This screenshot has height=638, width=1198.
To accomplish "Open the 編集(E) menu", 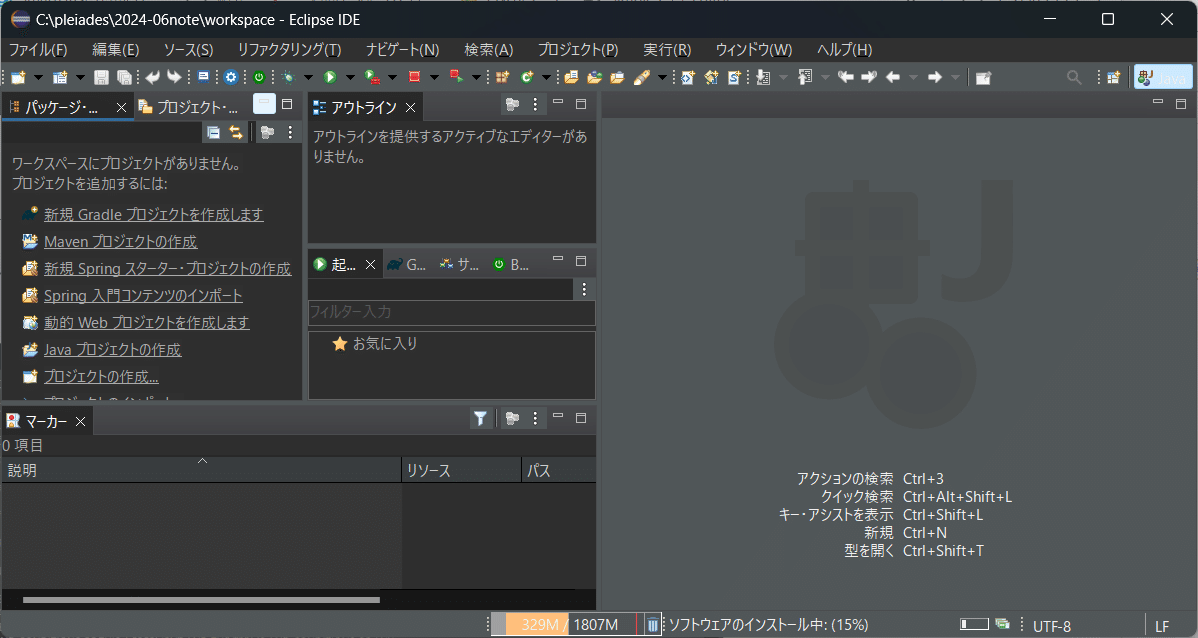I will click(x=115, y=50).
